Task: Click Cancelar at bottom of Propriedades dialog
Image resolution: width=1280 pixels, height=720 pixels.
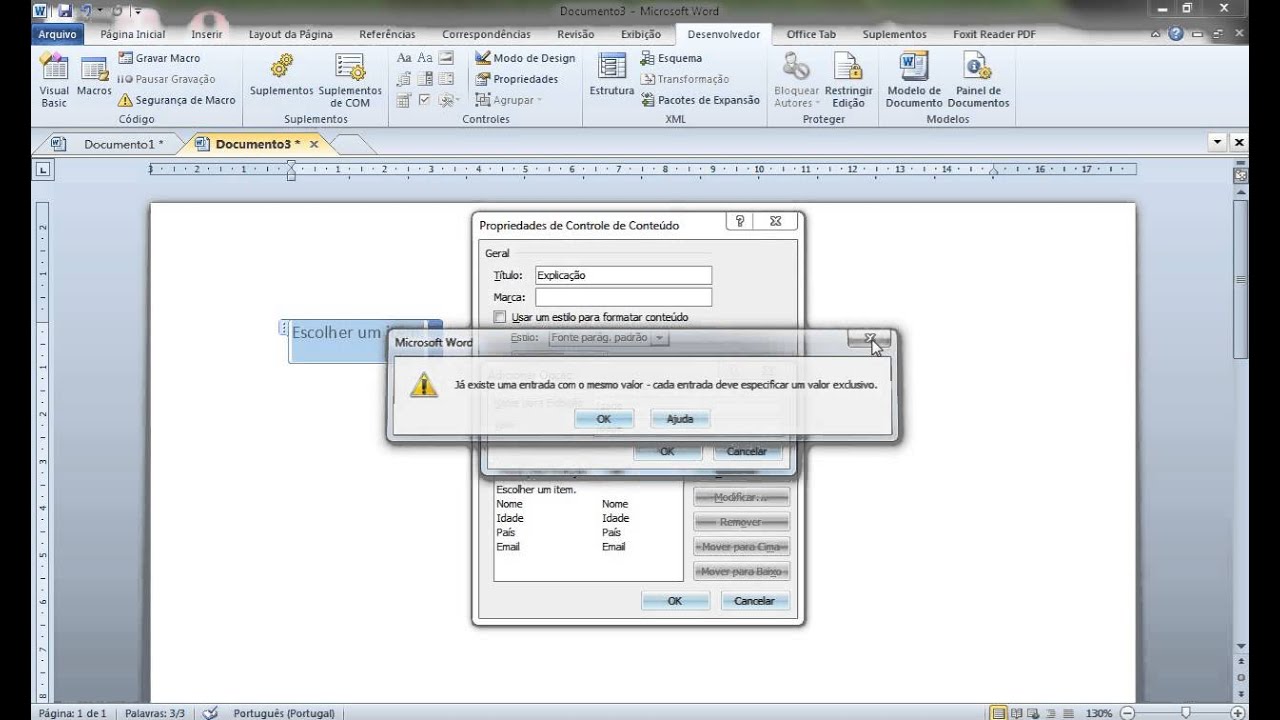Action: 754,601
